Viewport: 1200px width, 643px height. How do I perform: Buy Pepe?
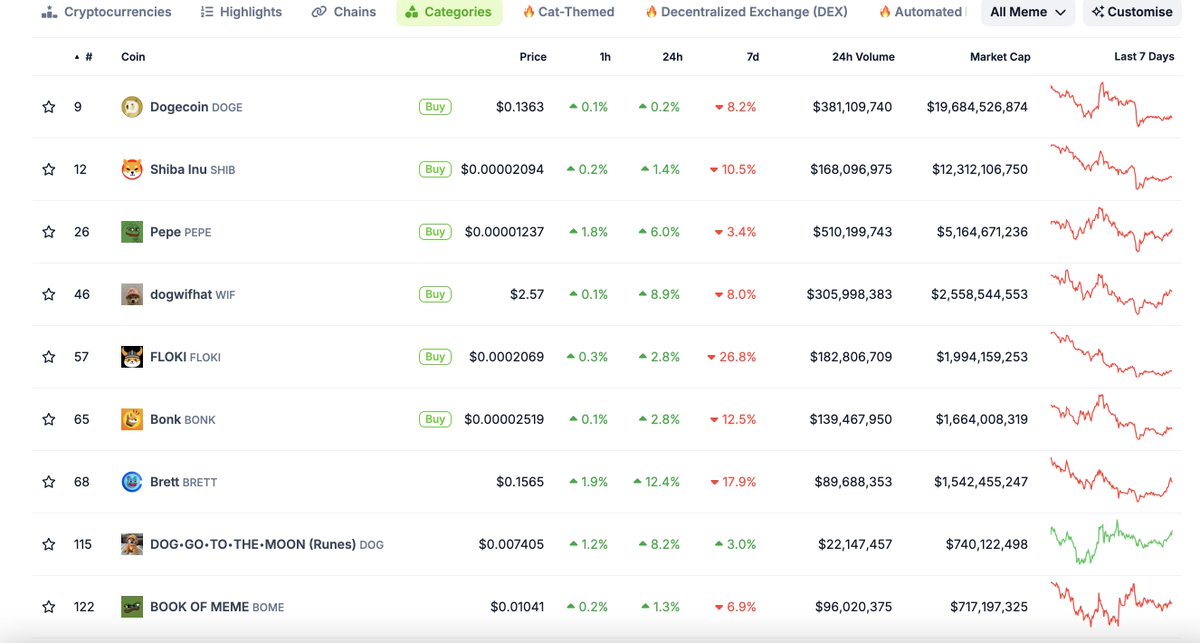pos(435,232)
